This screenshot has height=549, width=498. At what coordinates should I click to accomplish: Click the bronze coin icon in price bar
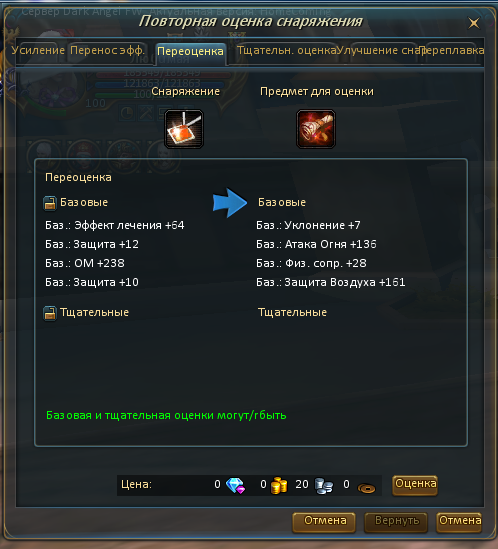click(x=366, y=488)
